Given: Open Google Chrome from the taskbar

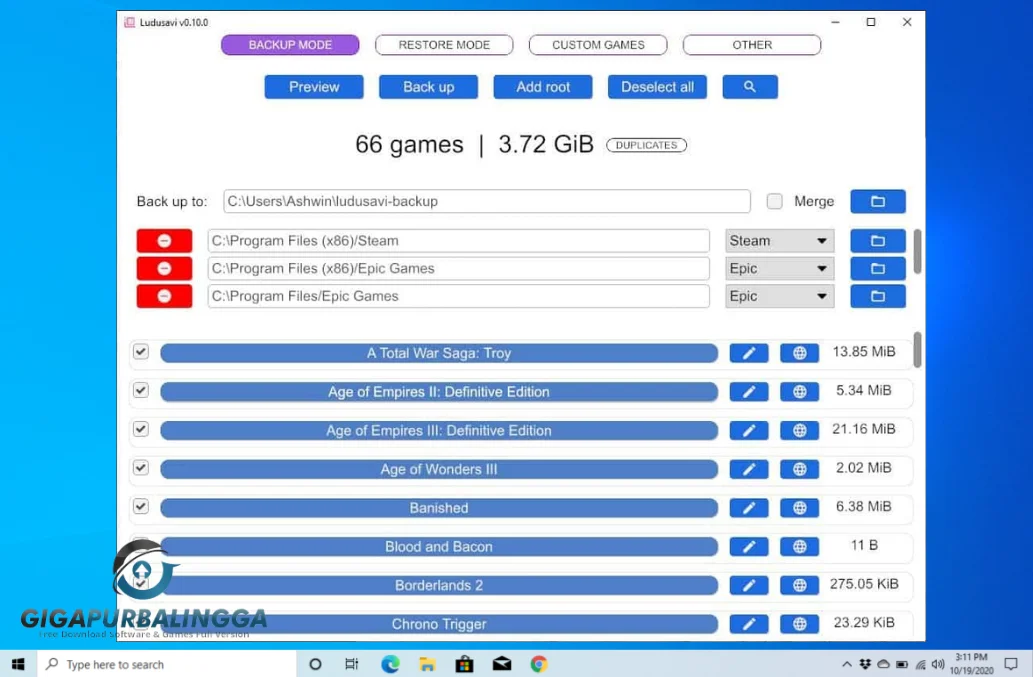Looking at the screenshot, I should (x=539, y=664).
